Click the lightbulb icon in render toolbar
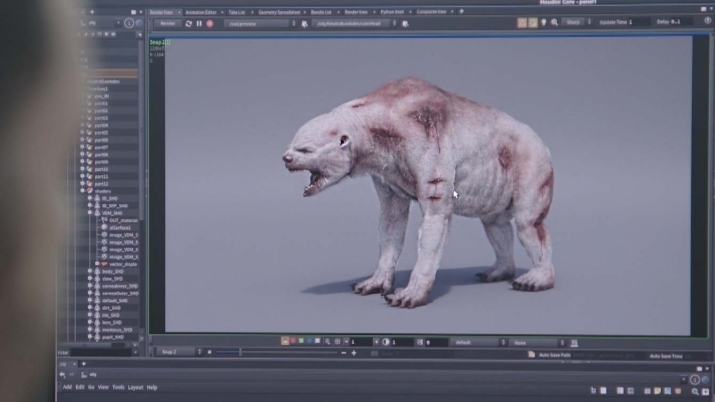715x402 pixels. (x=543, y=22)
